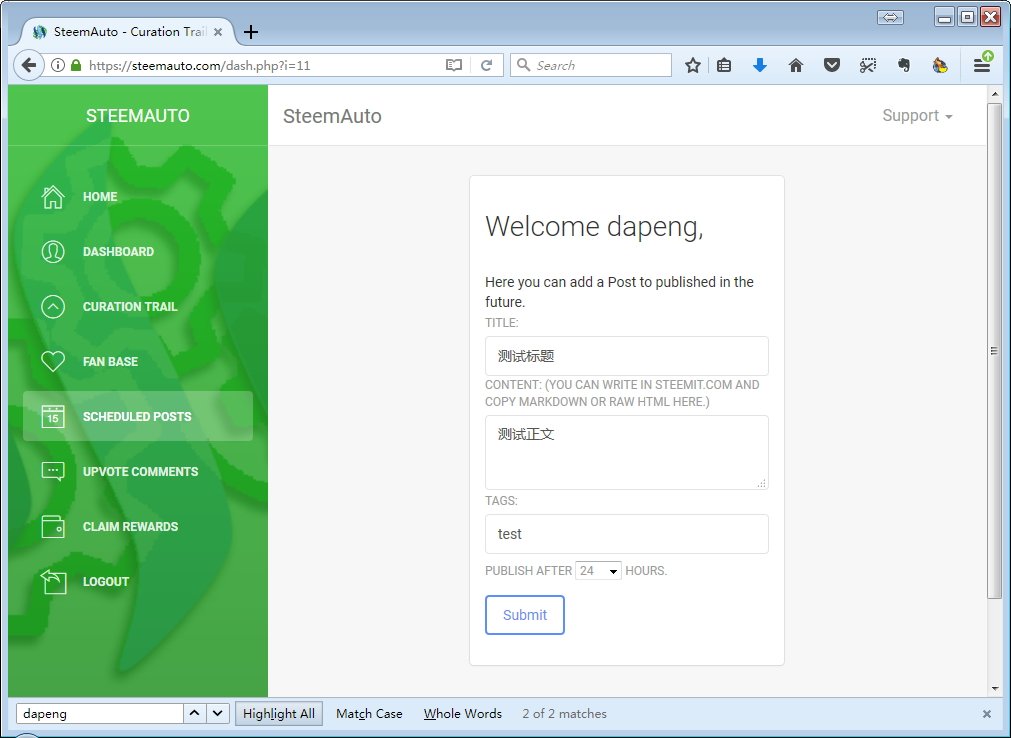Screen dimensions: 1011x738
Task: Go to Home in the sidebar
Action: 137,197
